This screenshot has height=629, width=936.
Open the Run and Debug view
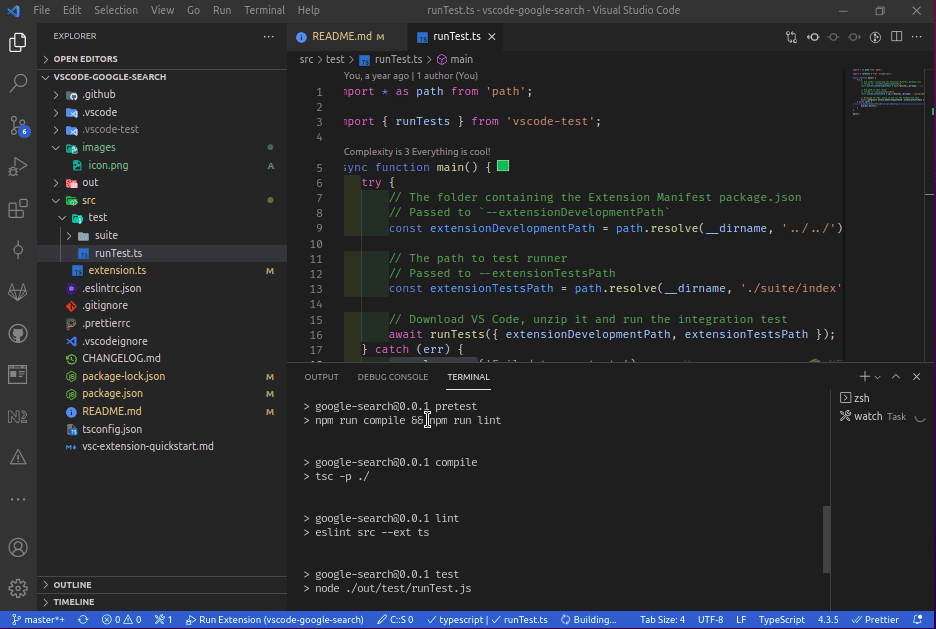click(18, 167)
